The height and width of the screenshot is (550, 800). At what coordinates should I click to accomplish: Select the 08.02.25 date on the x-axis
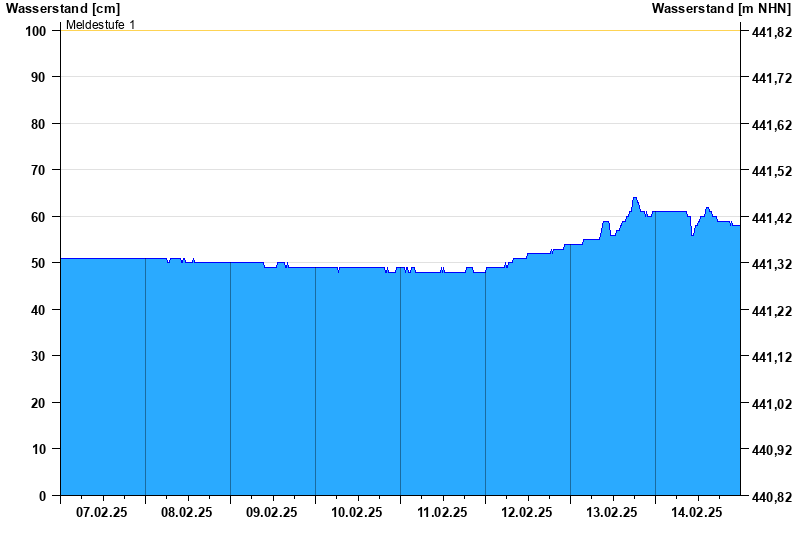coord(187,513)
